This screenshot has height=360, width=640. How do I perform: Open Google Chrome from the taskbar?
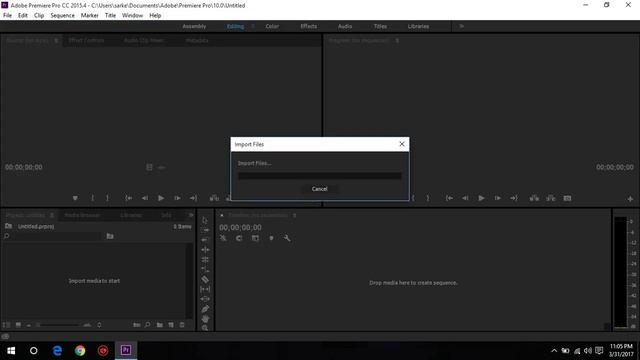[x=80, y=351]
